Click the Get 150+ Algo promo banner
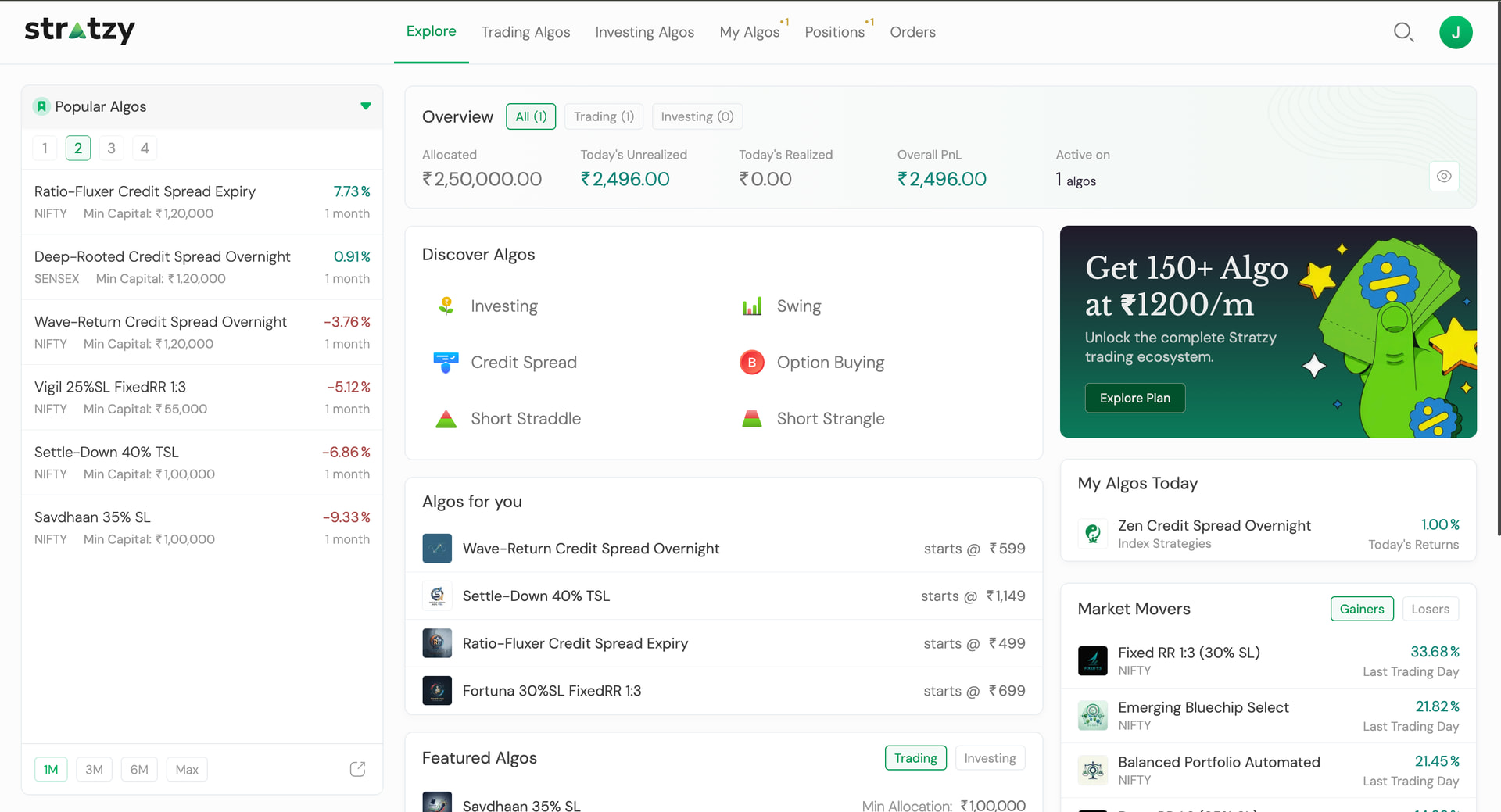The image size is (1501, 812). (x=1267, y=331)
